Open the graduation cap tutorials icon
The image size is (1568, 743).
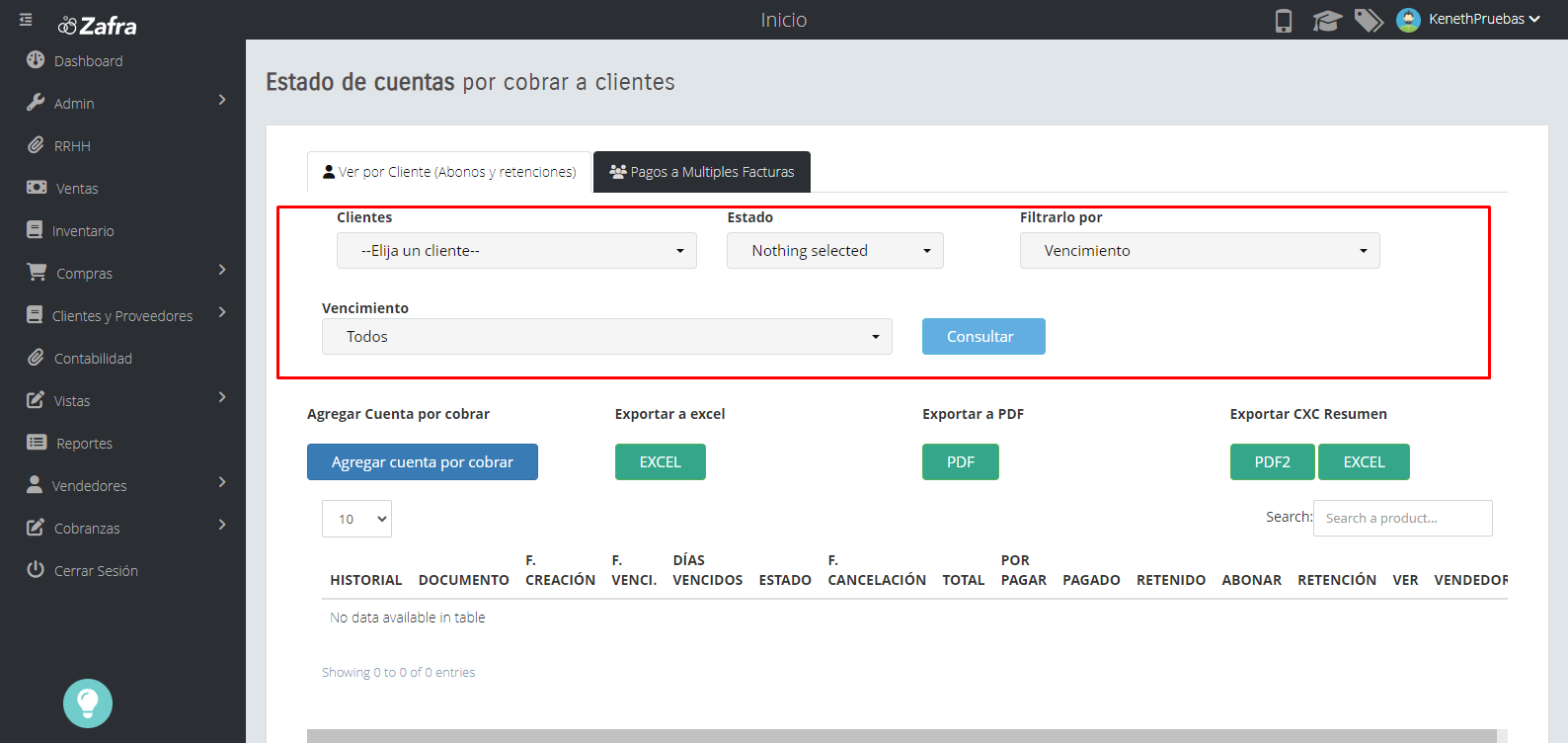pos(1327,21)
